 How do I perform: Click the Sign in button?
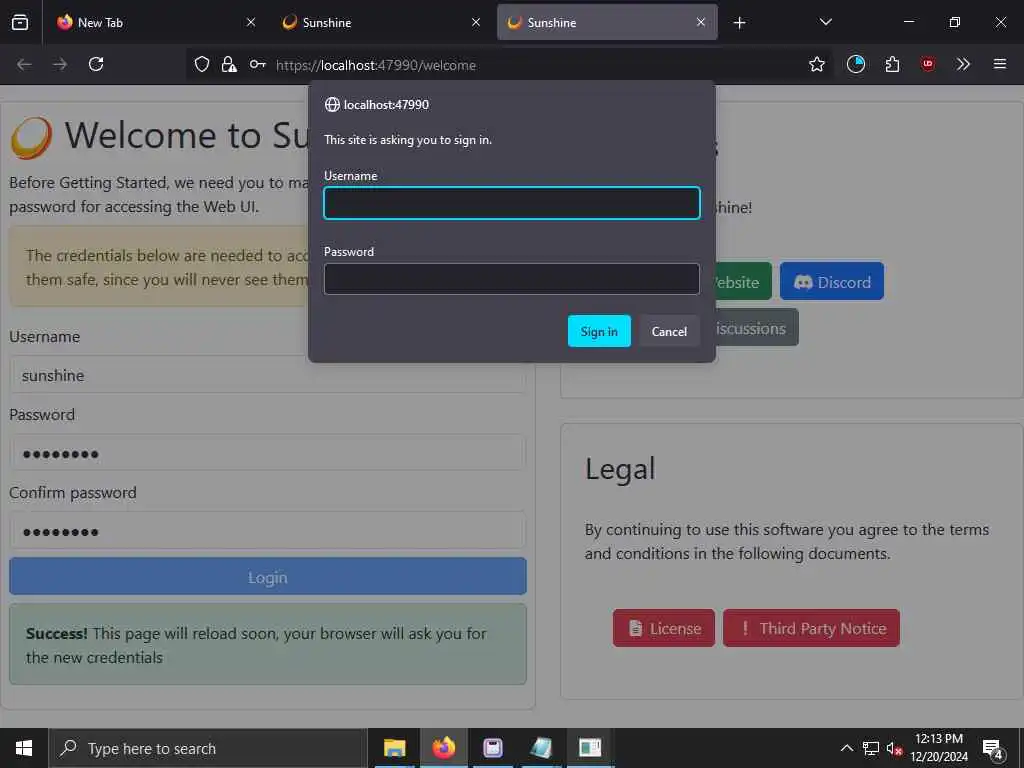pos(599,331)
